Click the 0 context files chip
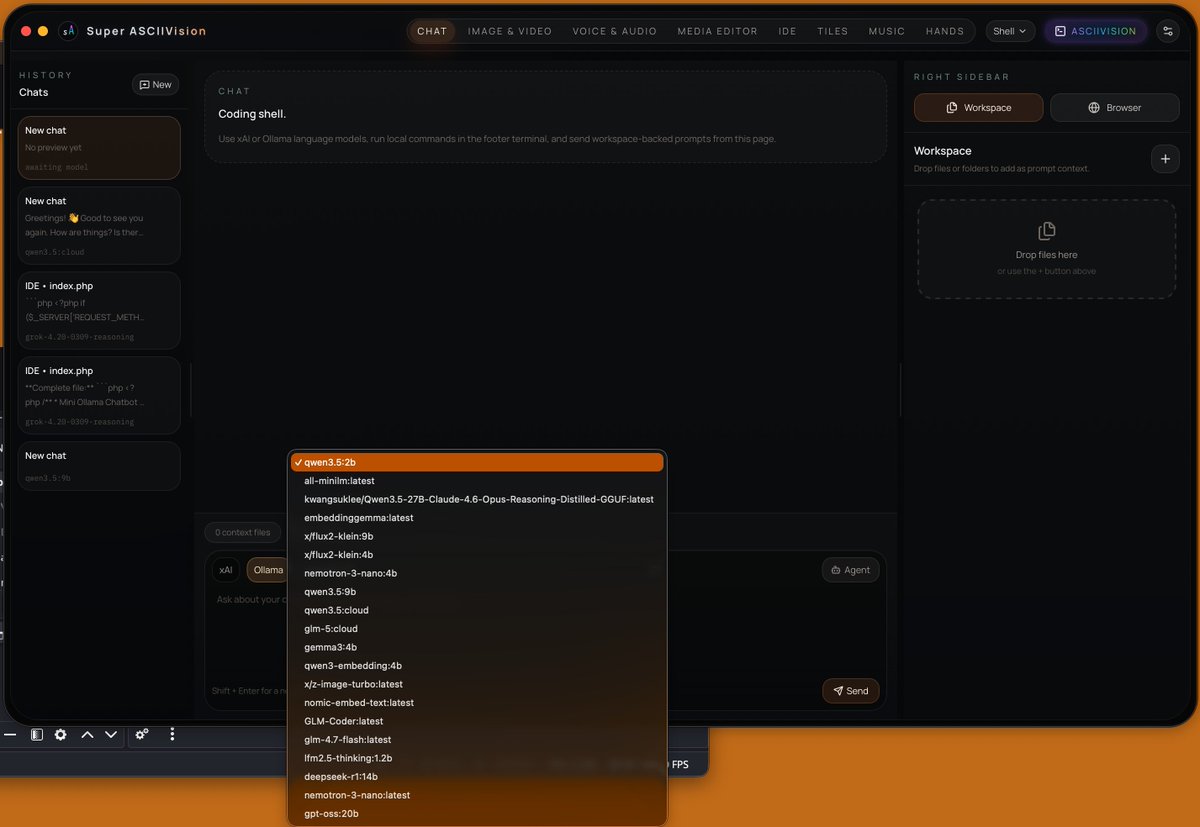1200x827 pixels. (243, 533)
